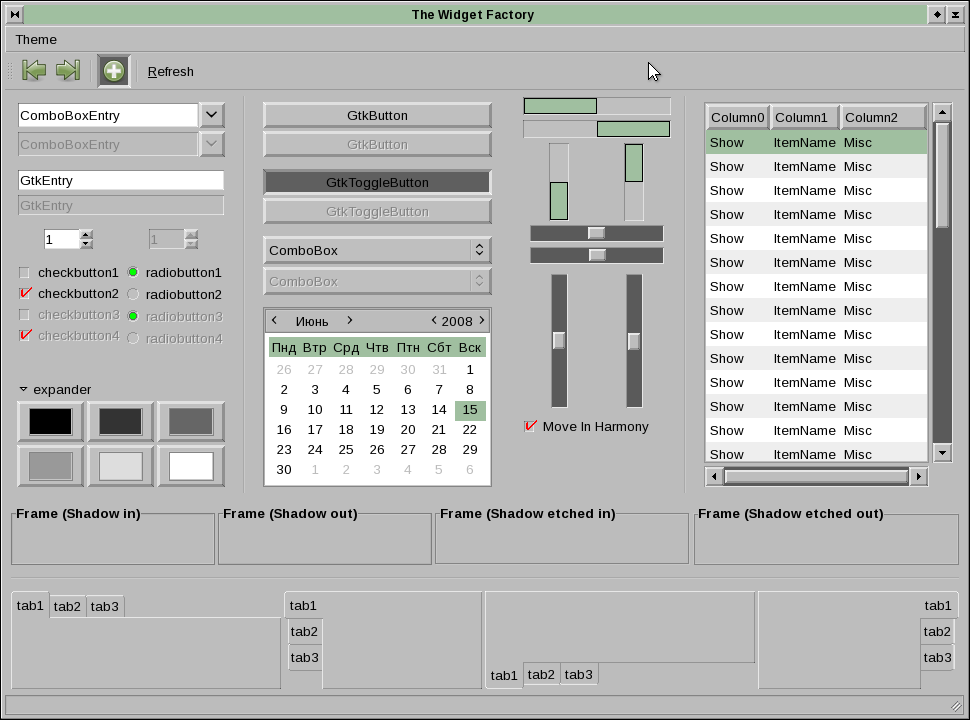Screen dimensions: 970x720
Task: Select day 22 in the calendar
Action: tap(470, 429)
